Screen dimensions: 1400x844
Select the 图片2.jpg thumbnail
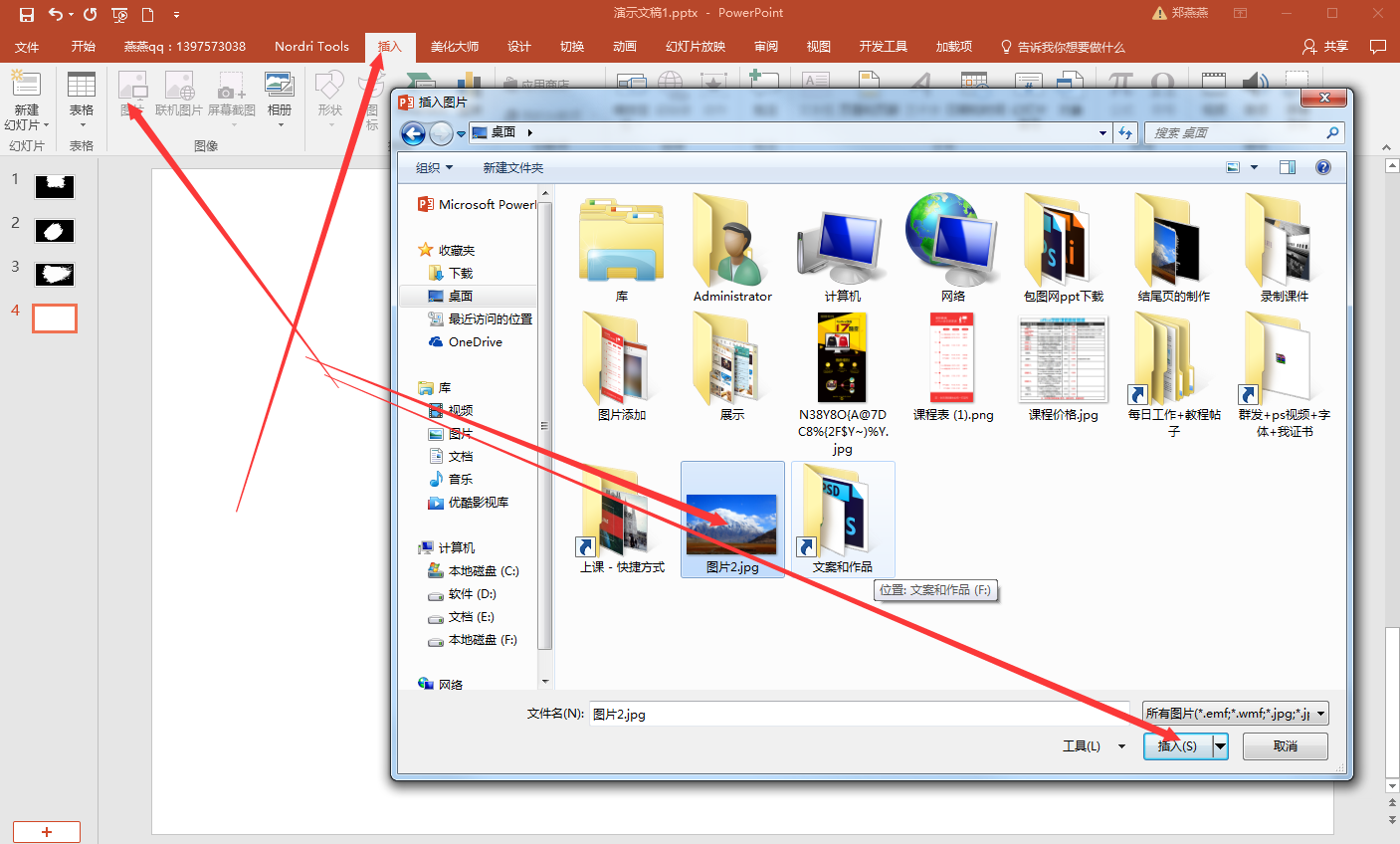click(732, 524)
